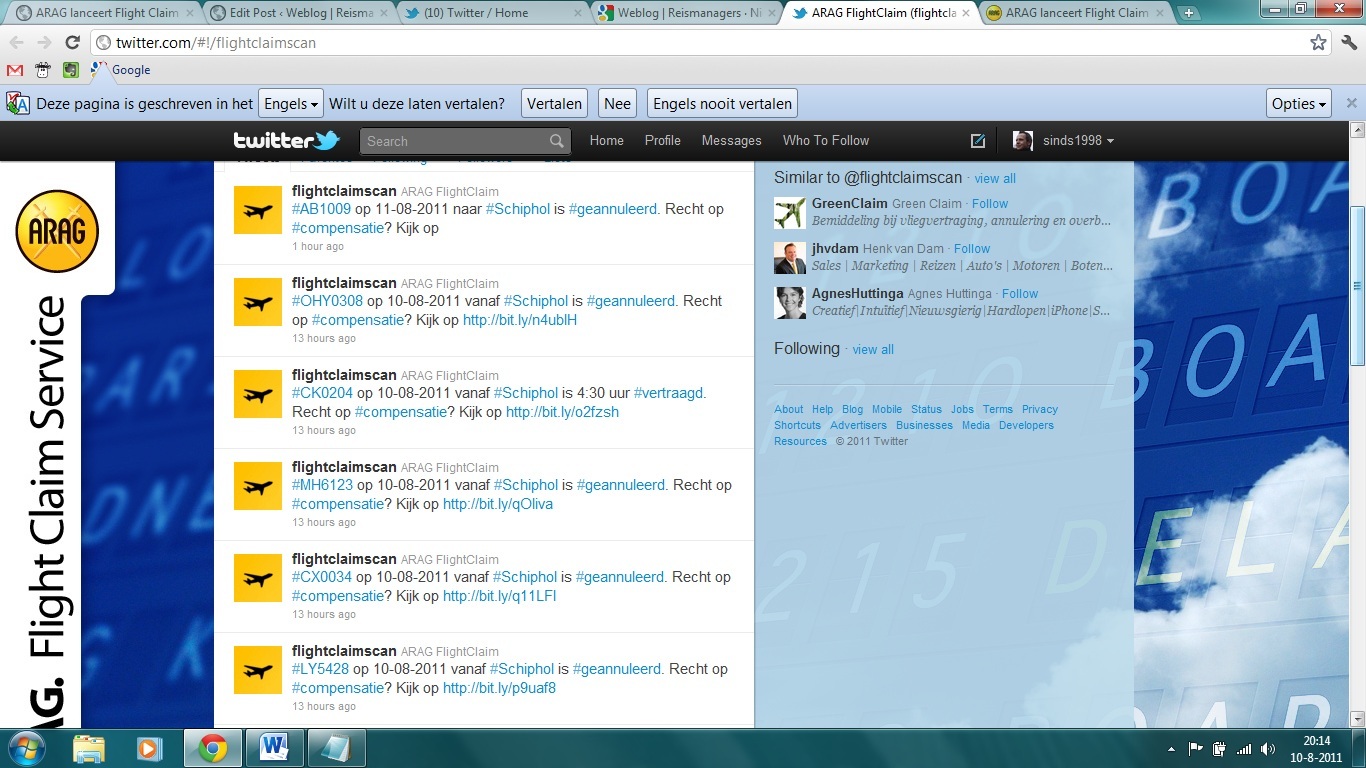Switch to (10) Twitter / Home tab

click(x=490, y=13)
